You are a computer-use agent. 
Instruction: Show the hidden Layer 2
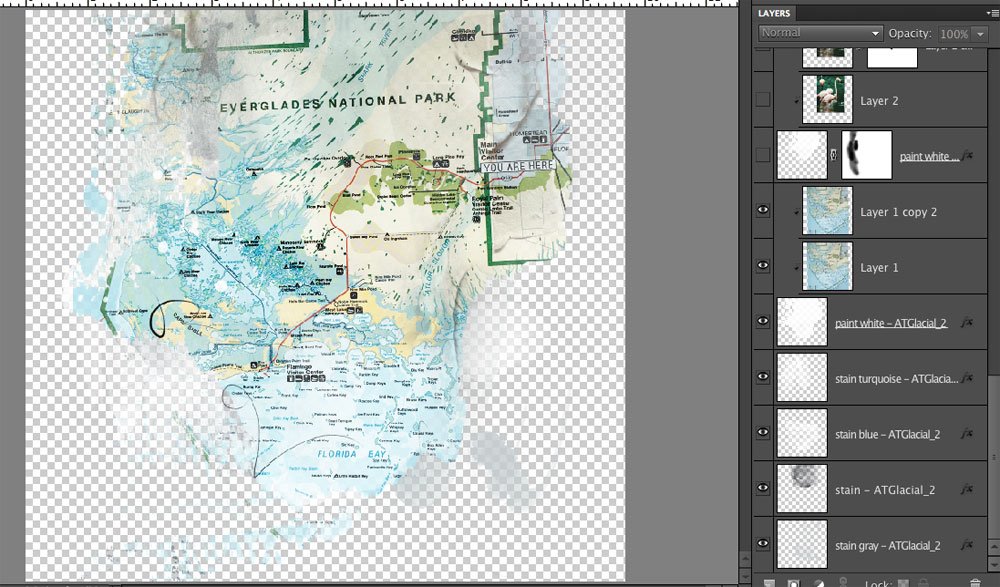[763, 100]
